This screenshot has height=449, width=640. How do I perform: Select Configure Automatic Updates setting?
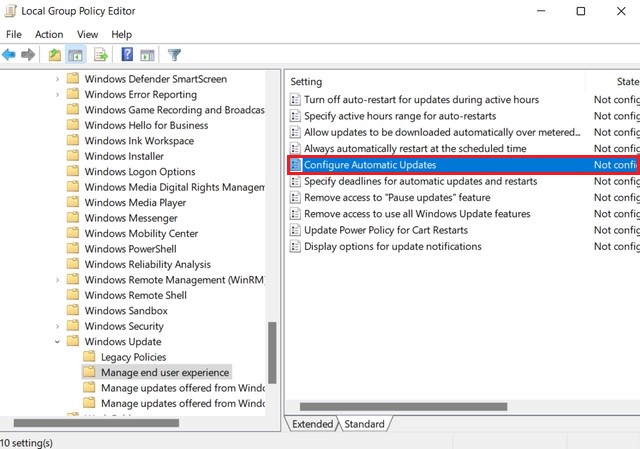point(464,165)
